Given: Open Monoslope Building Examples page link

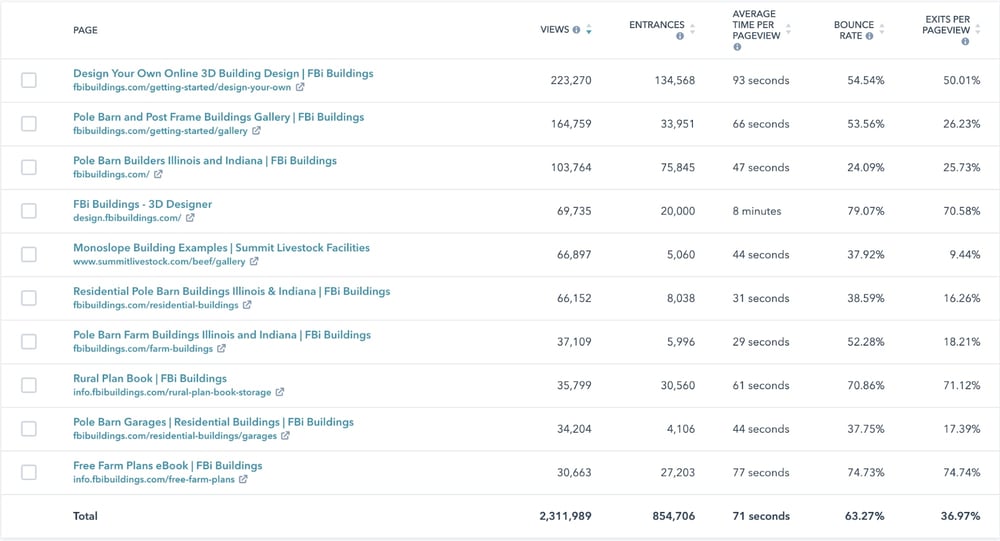Looking at the screenshot, I should (x=221, y=248).
